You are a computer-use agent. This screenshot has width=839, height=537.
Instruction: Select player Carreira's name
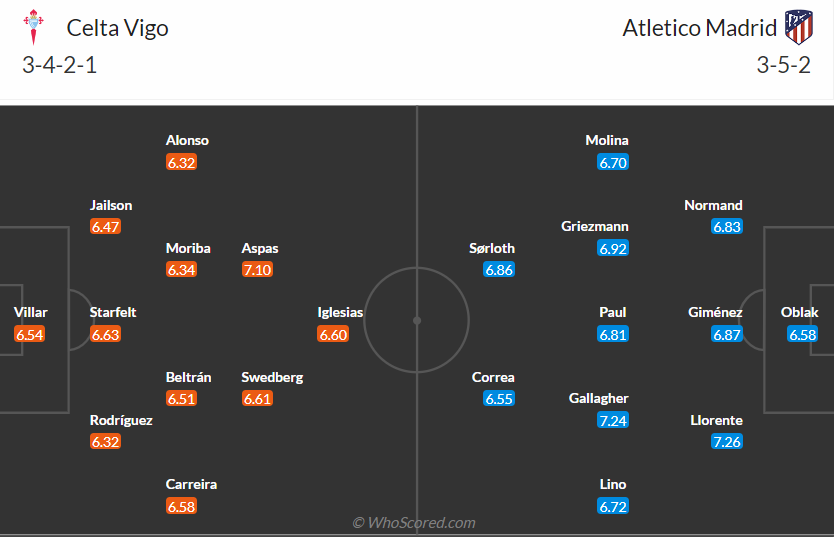[191, 485]
